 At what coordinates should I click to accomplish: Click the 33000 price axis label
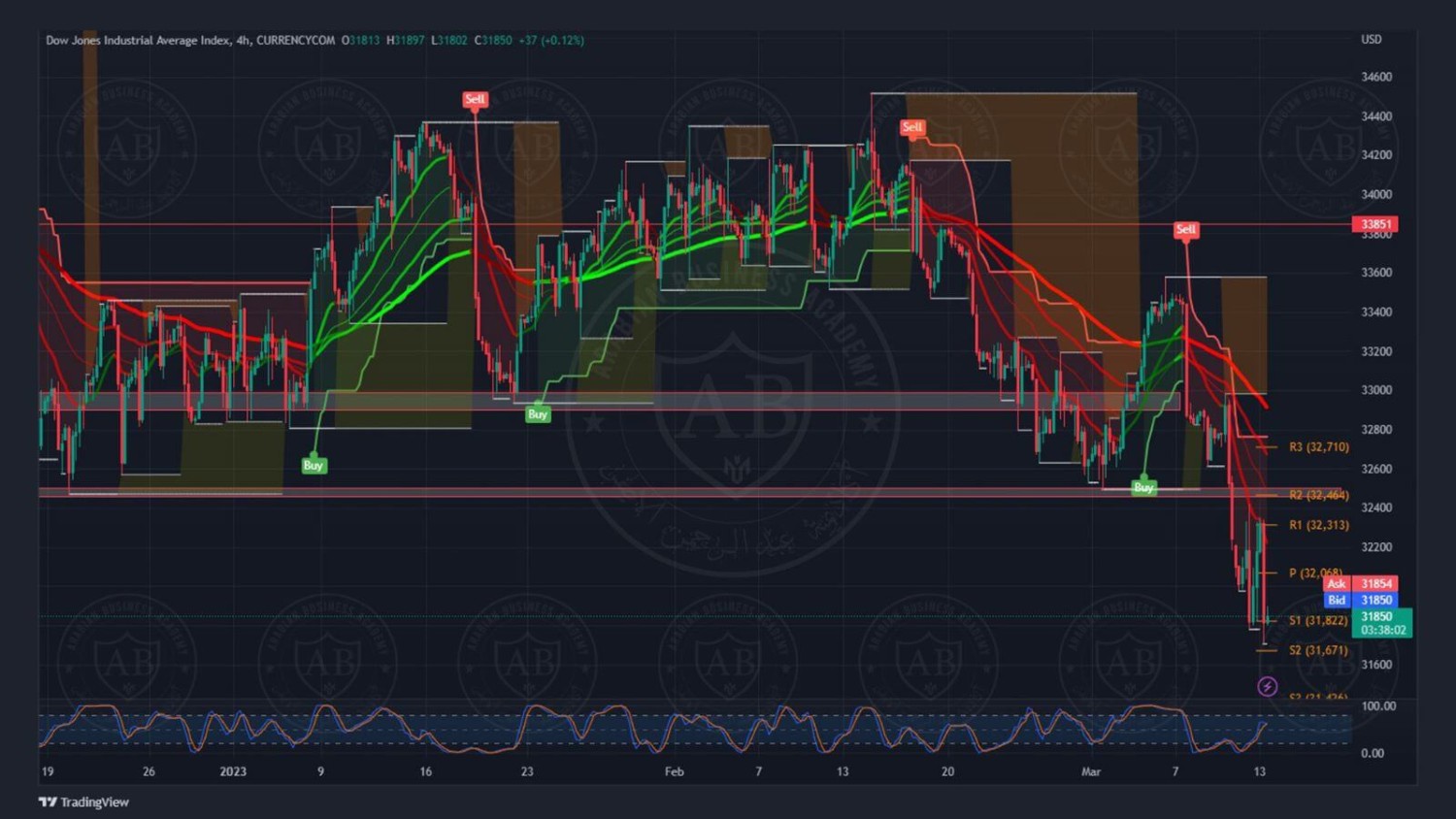pyautogui.click(x=1375, y=390)
